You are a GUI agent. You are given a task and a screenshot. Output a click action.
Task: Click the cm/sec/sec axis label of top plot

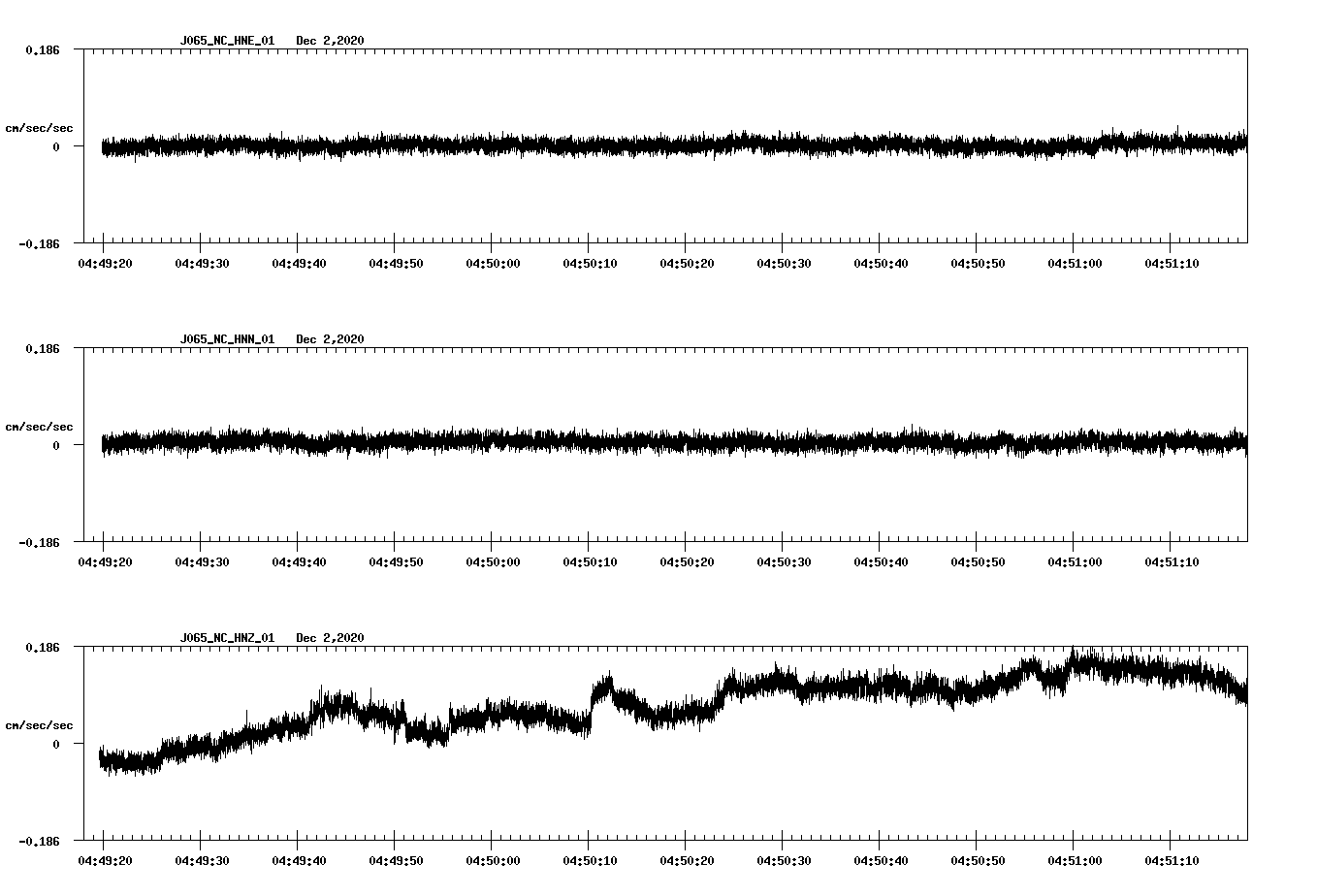[x=40, y=127]
